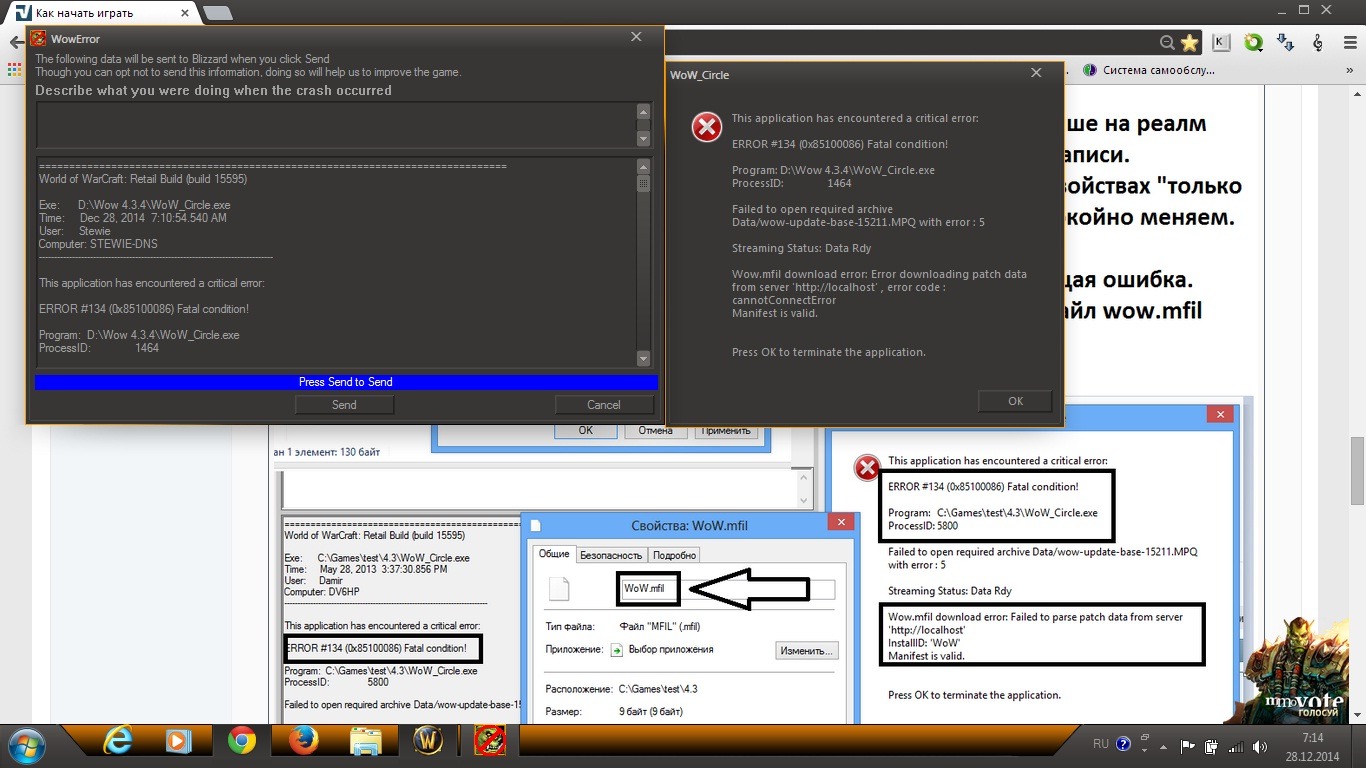Click 'Describe what you were doing' heading
1366x768 pixels.
click(x=213, y=90)
